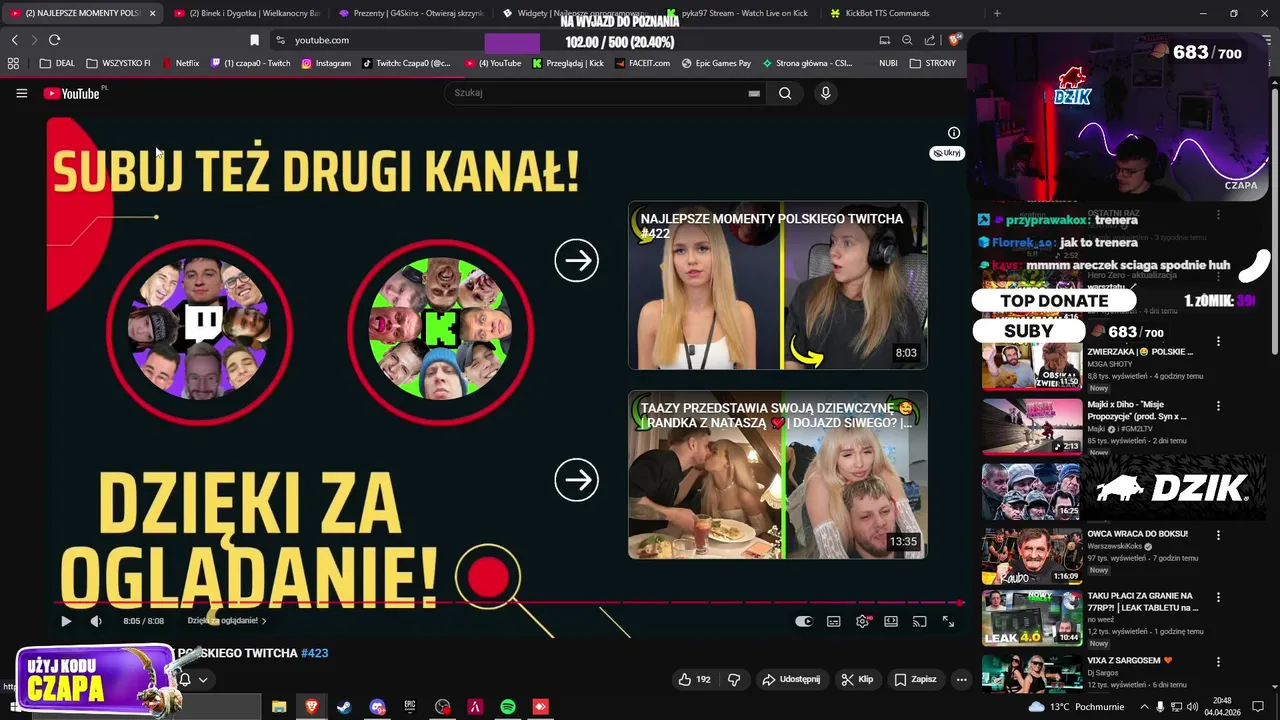The image size is (1280, 720).
Task: Toggle subtitles in the player
Action: (x=834, y=621)
